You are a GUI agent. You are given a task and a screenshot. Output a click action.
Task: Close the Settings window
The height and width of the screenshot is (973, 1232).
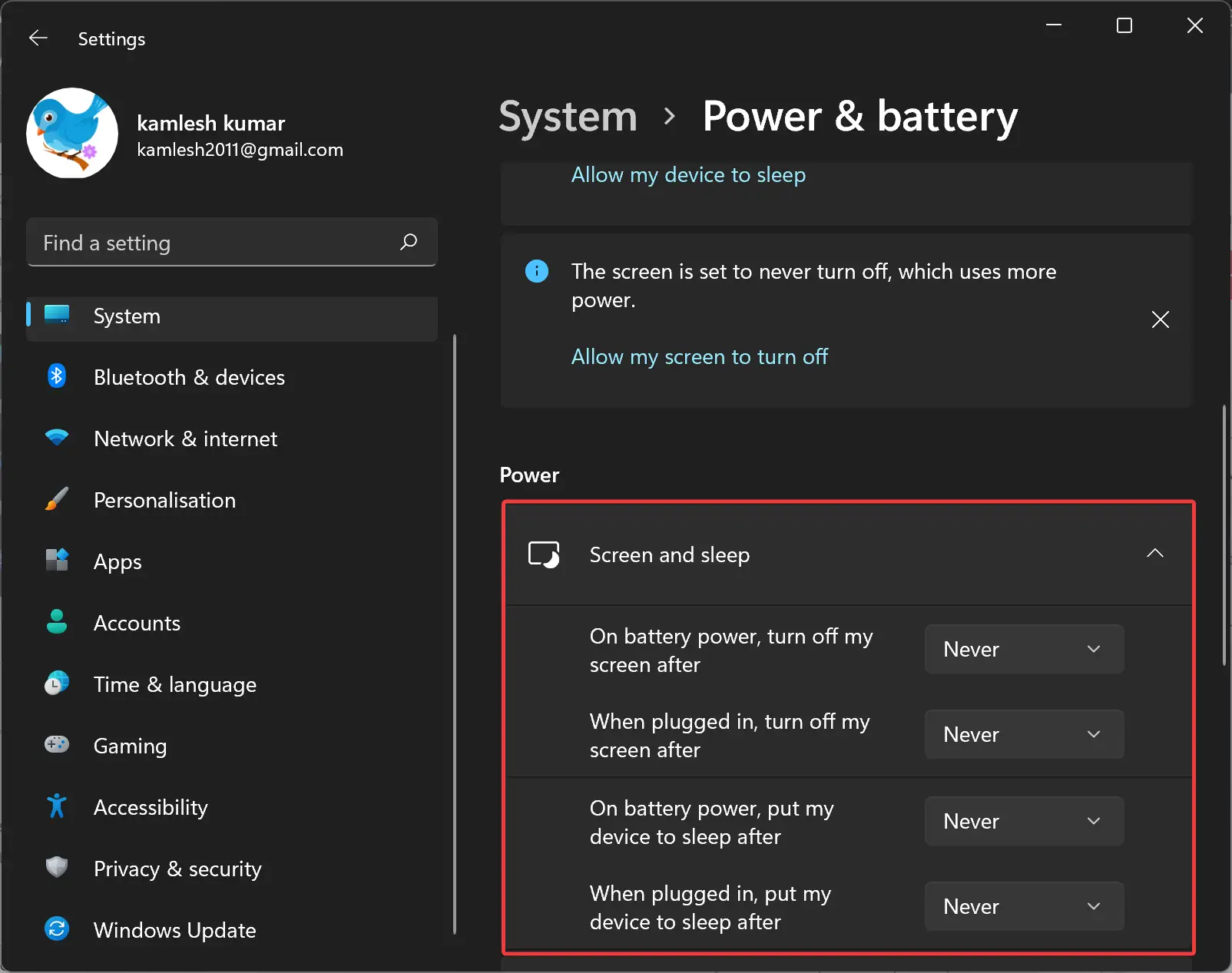point(1195,25)
